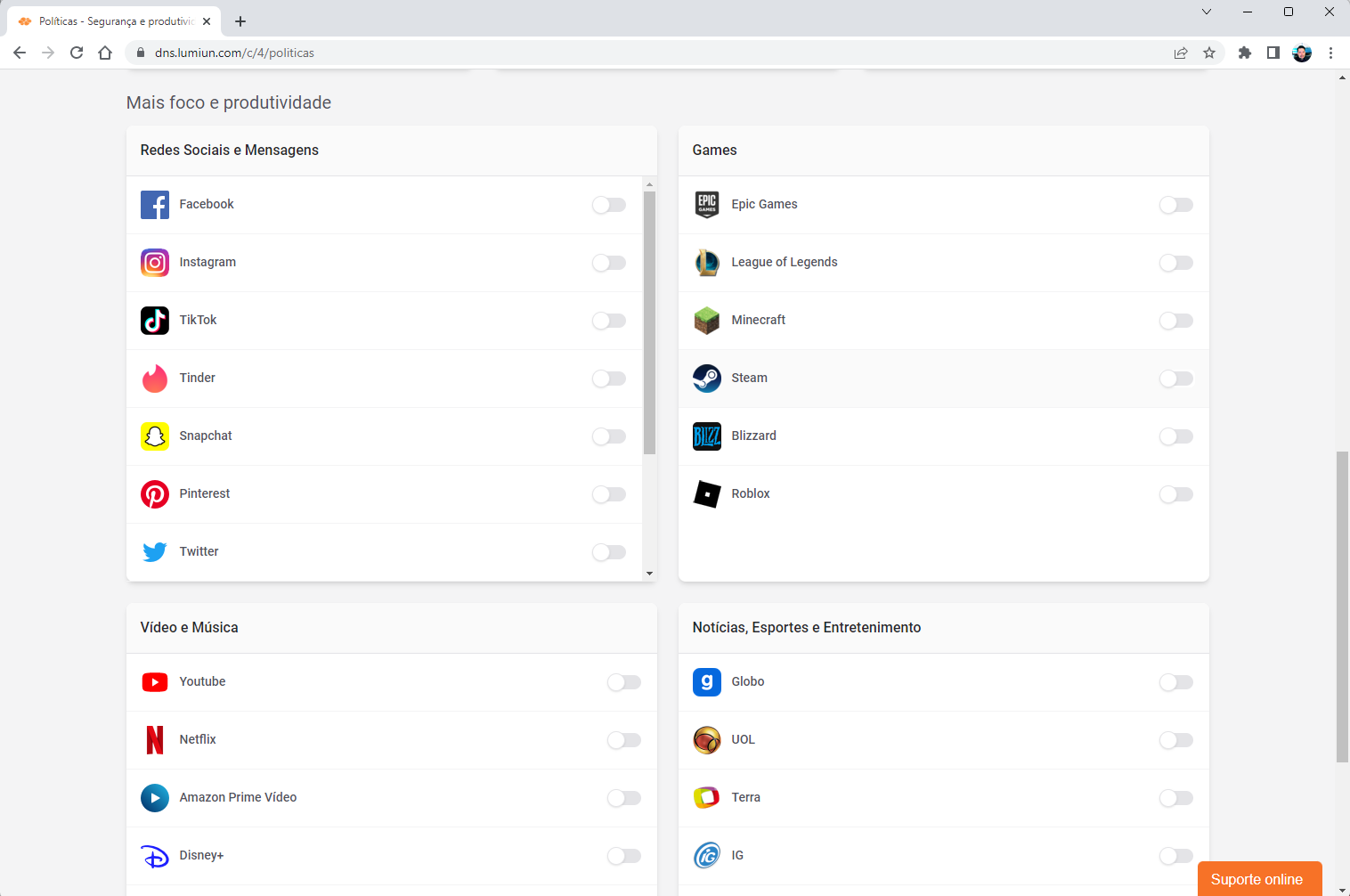Open the Chrome extensions puzzle icon
This screenshot has height=896, width=1350.
[1245, 53]
